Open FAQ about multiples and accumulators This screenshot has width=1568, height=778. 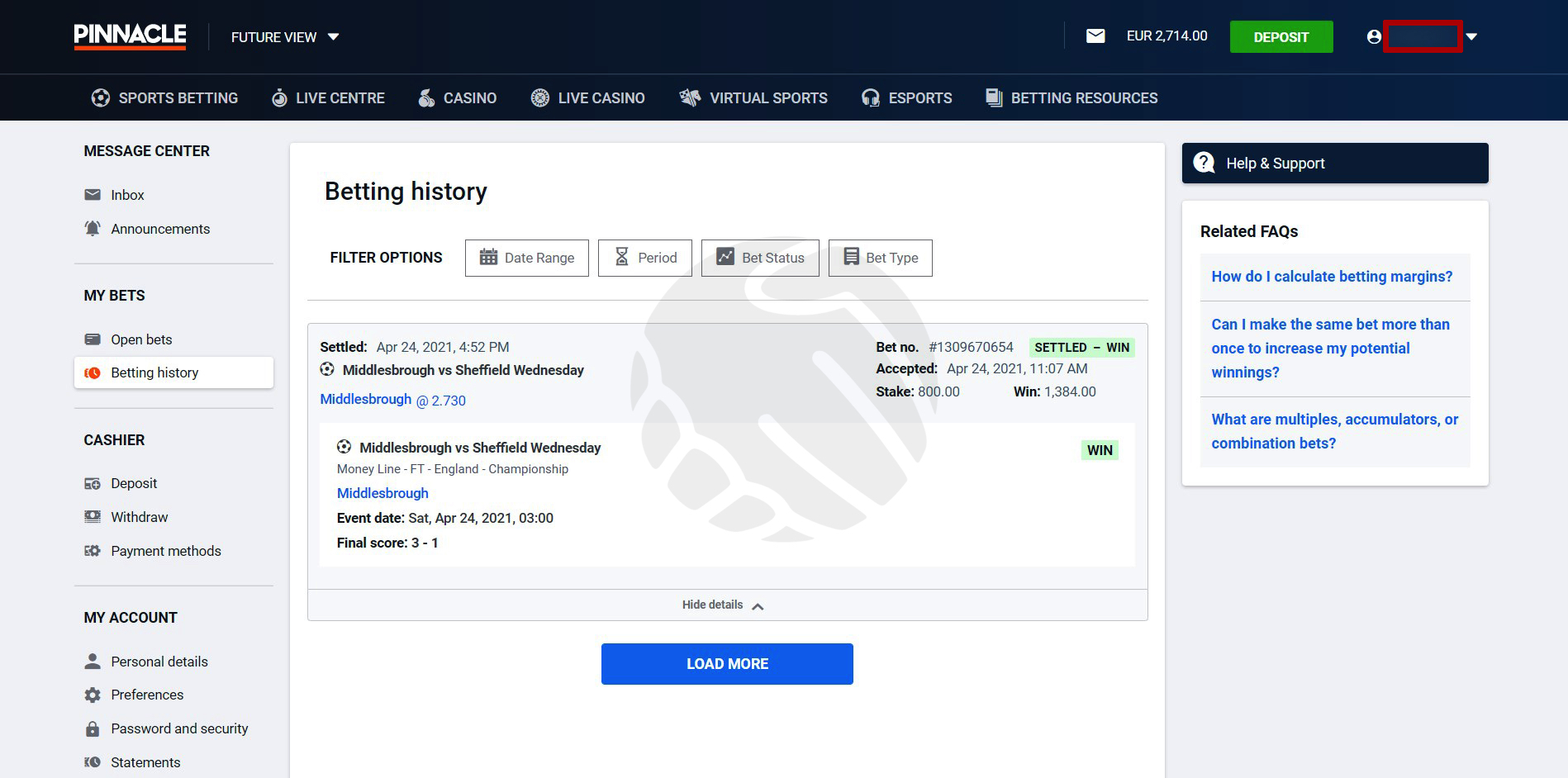point(1335,431)
